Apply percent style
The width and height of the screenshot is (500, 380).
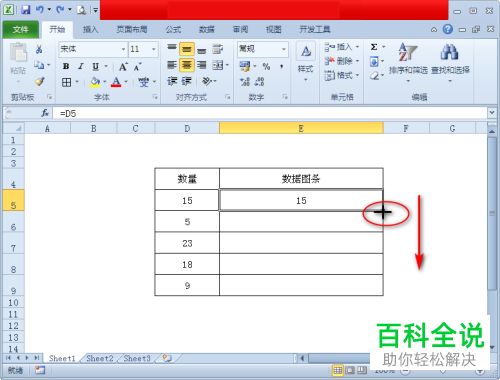click(266, 66)
